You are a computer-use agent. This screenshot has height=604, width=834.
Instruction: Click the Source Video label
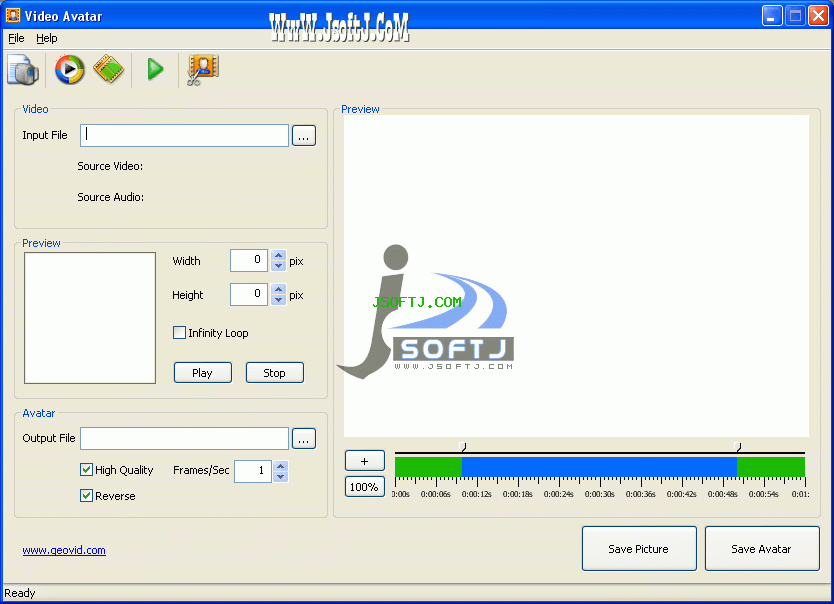coord(110,166)
